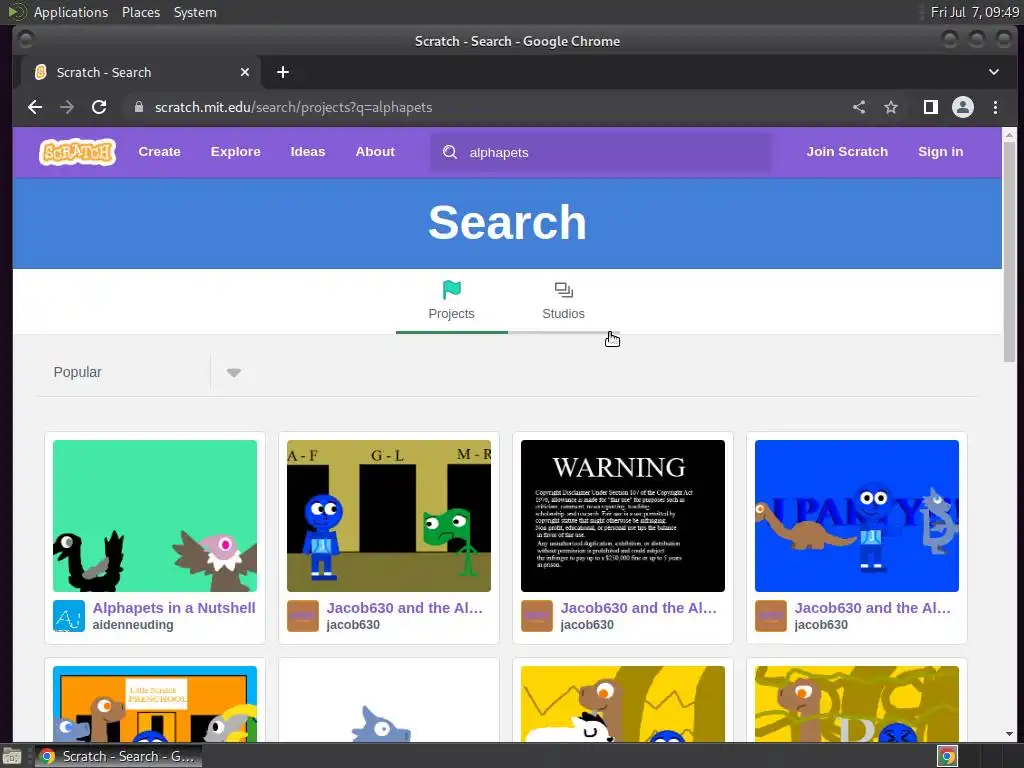
Task: Open the white background blue creature thumbnail
Action: tap(389, 704)
